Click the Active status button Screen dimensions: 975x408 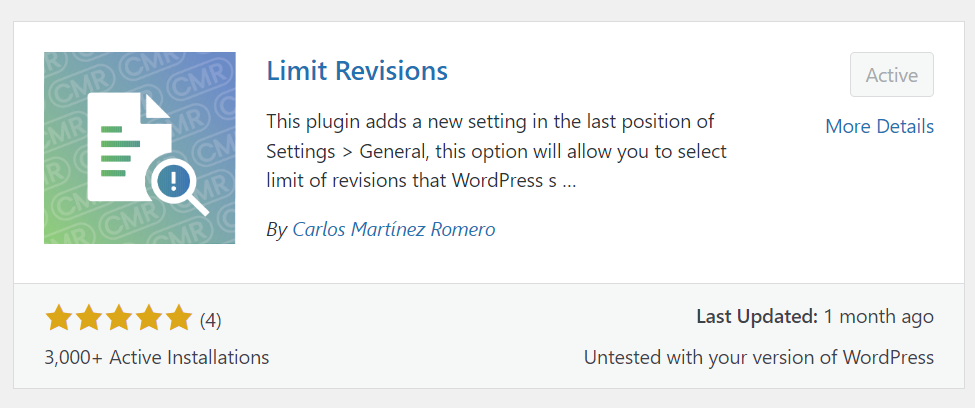point(892,75)
